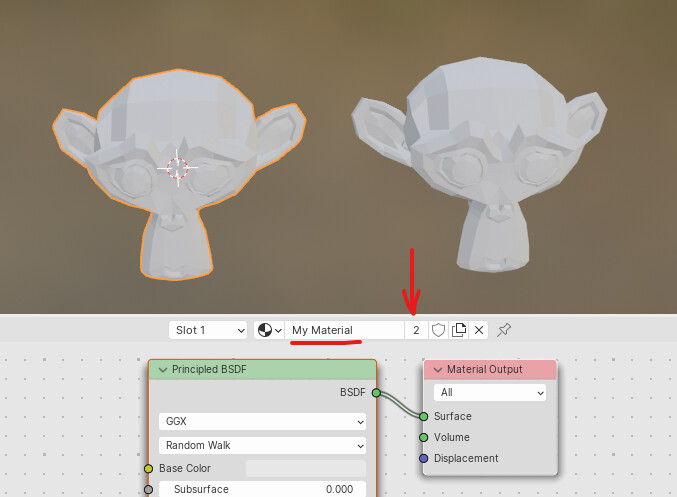Viewport: 677px width, 497px height.
Task: Select the Material Output node header
Action: [490, 370]
